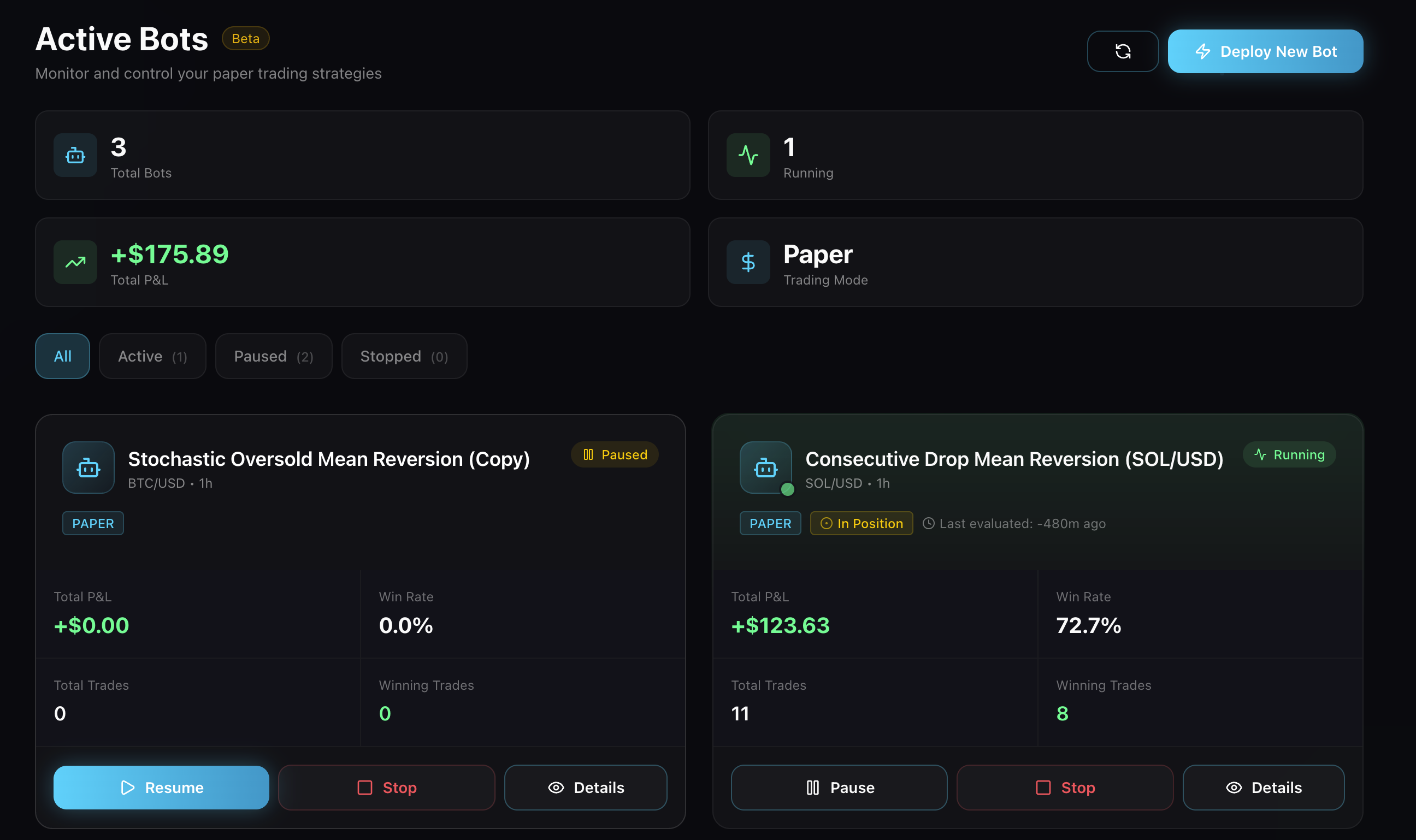Show Stopped (0) bots tab
Image resolution: width=1416 pixels, height=840 pixels.
pos(404,356)
